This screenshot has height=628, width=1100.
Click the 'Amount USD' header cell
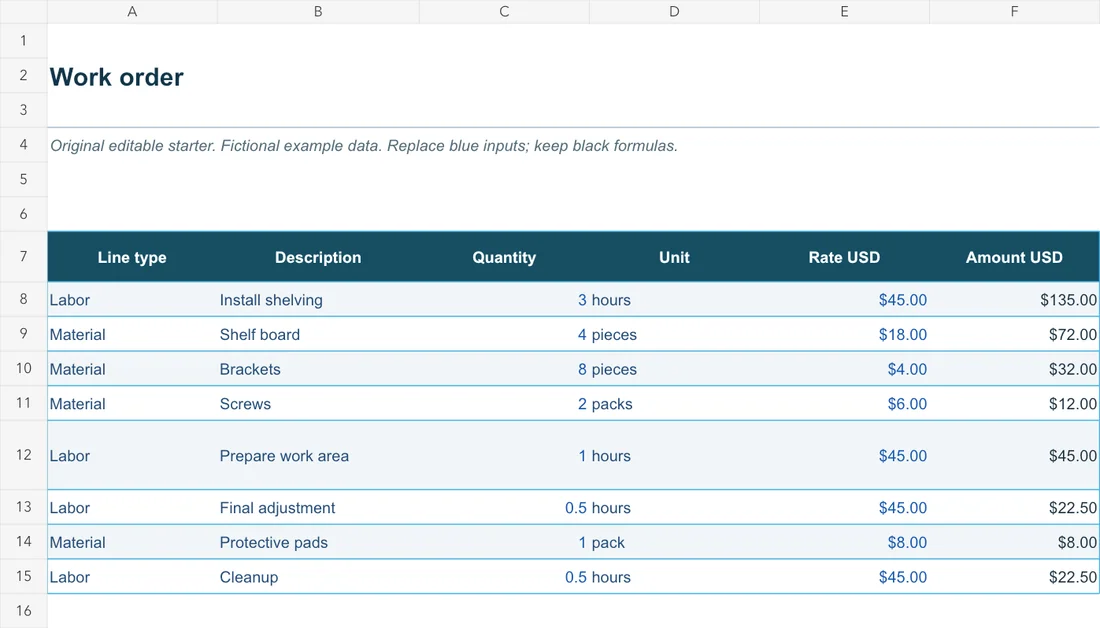tap(1014, 257)
